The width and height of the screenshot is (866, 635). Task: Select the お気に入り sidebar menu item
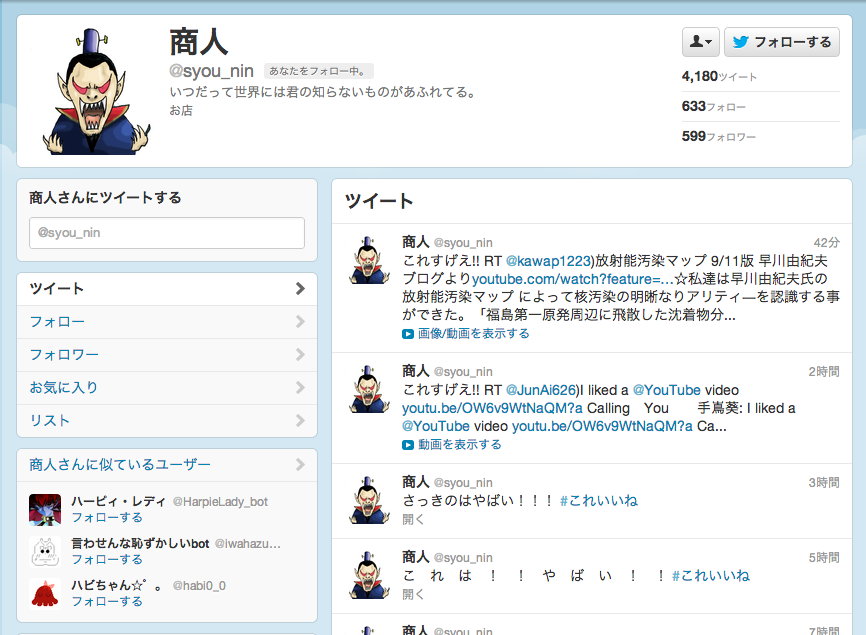(x=167, y=388)
